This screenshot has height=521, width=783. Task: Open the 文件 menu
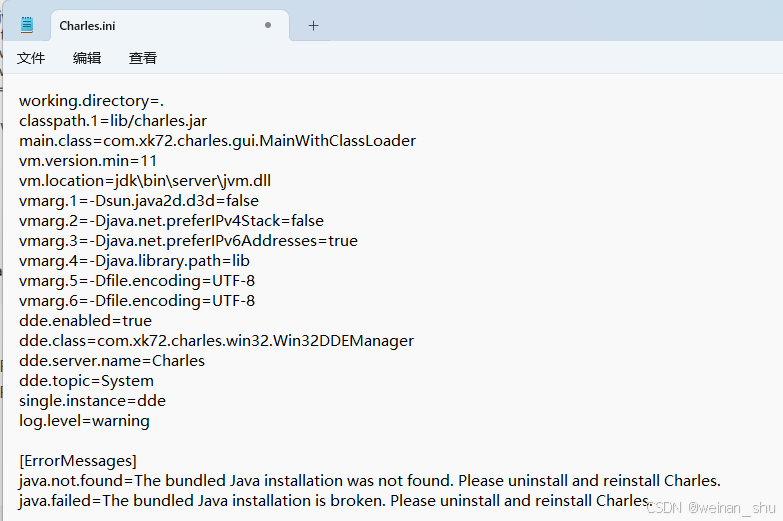click(x=31, y=58)
